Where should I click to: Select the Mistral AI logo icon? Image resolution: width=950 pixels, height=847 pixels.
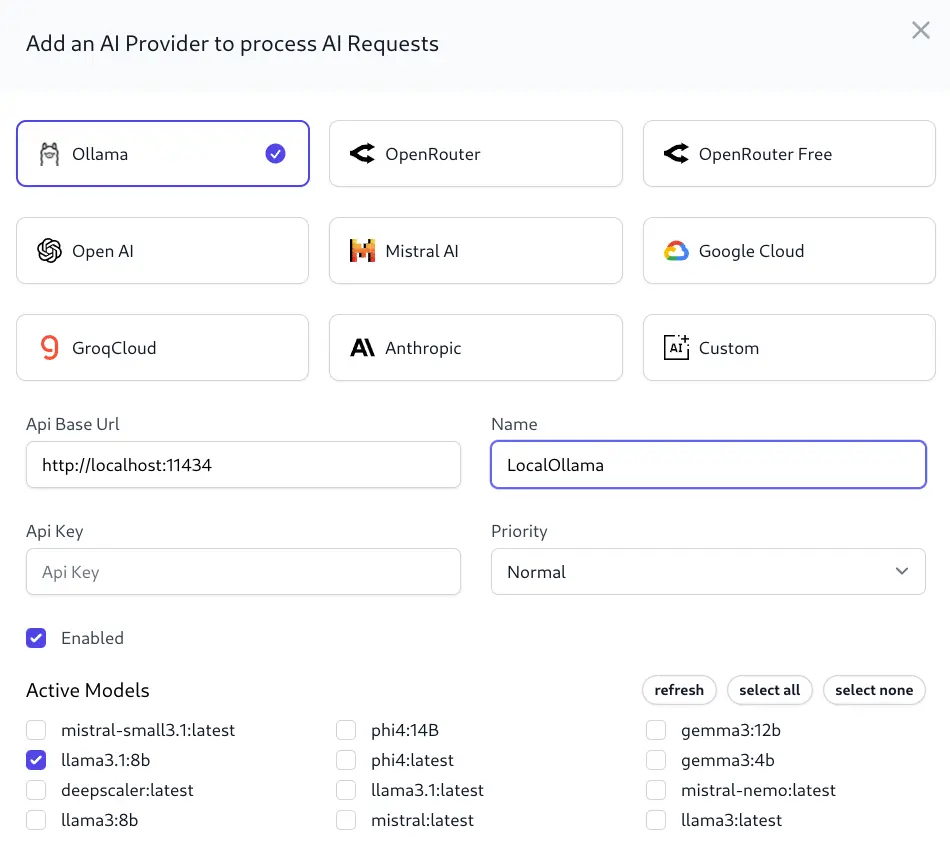[362, 251]
